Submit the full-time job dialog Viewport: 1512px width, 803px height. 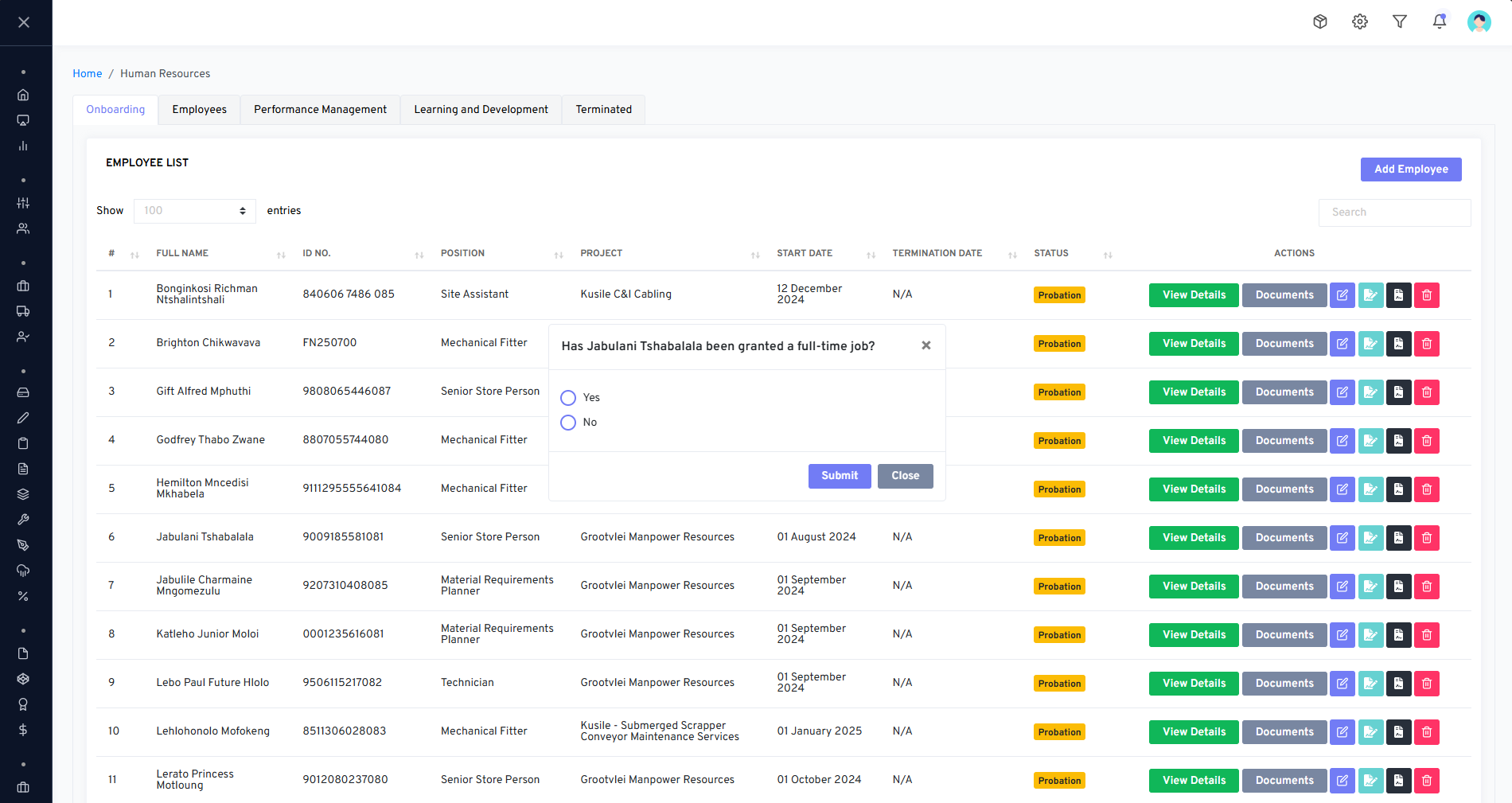click(840, 476)
